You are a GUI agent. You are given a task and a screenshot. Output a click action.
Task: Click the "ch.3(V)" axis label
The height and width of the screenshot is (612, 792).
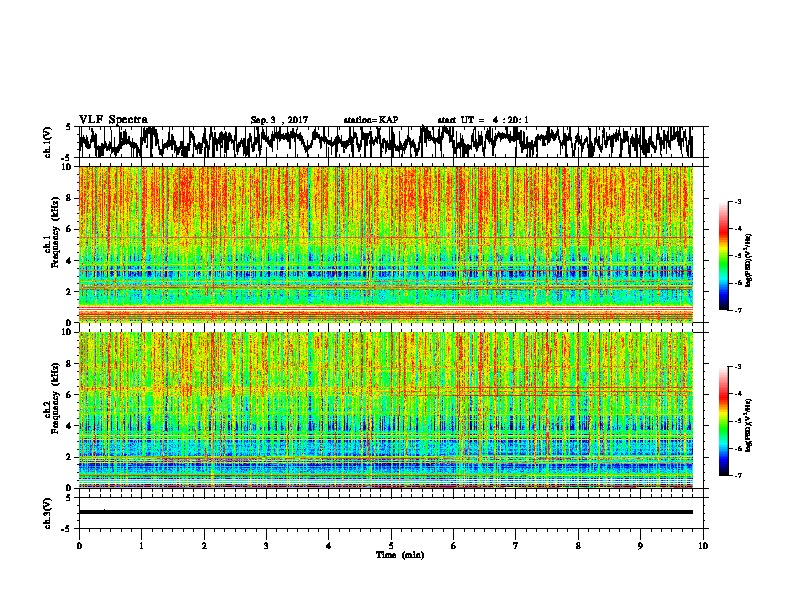[47, 514]
